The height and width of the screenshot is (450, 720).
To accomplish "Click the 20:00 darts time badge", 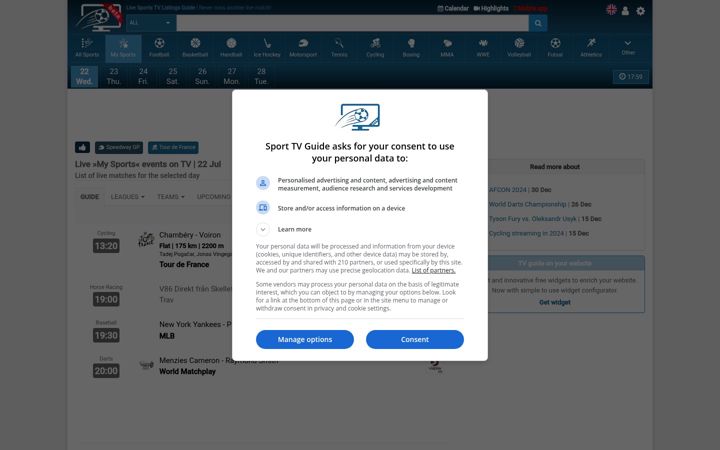I will point(106,371).
